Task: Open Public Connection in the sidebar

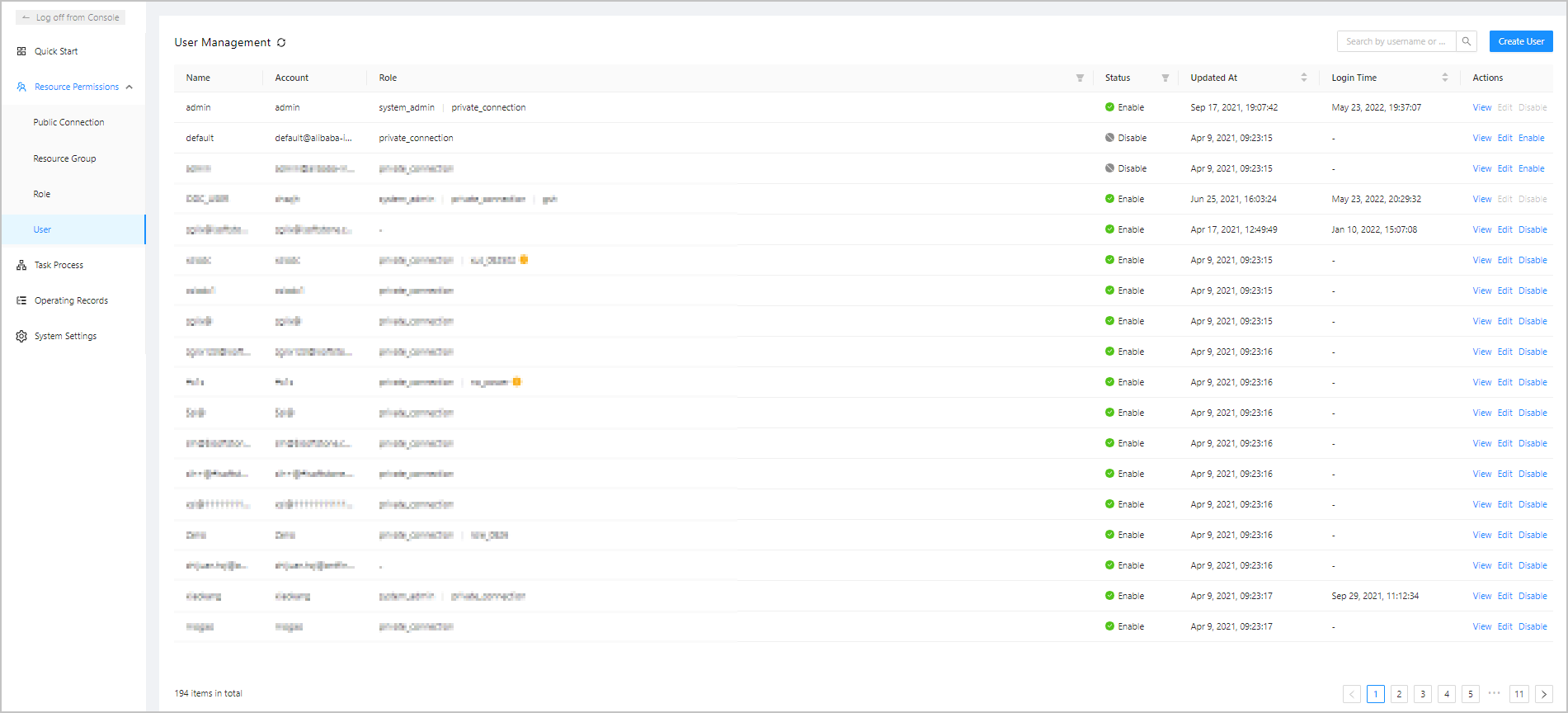Action: click(x=68, y=122)
